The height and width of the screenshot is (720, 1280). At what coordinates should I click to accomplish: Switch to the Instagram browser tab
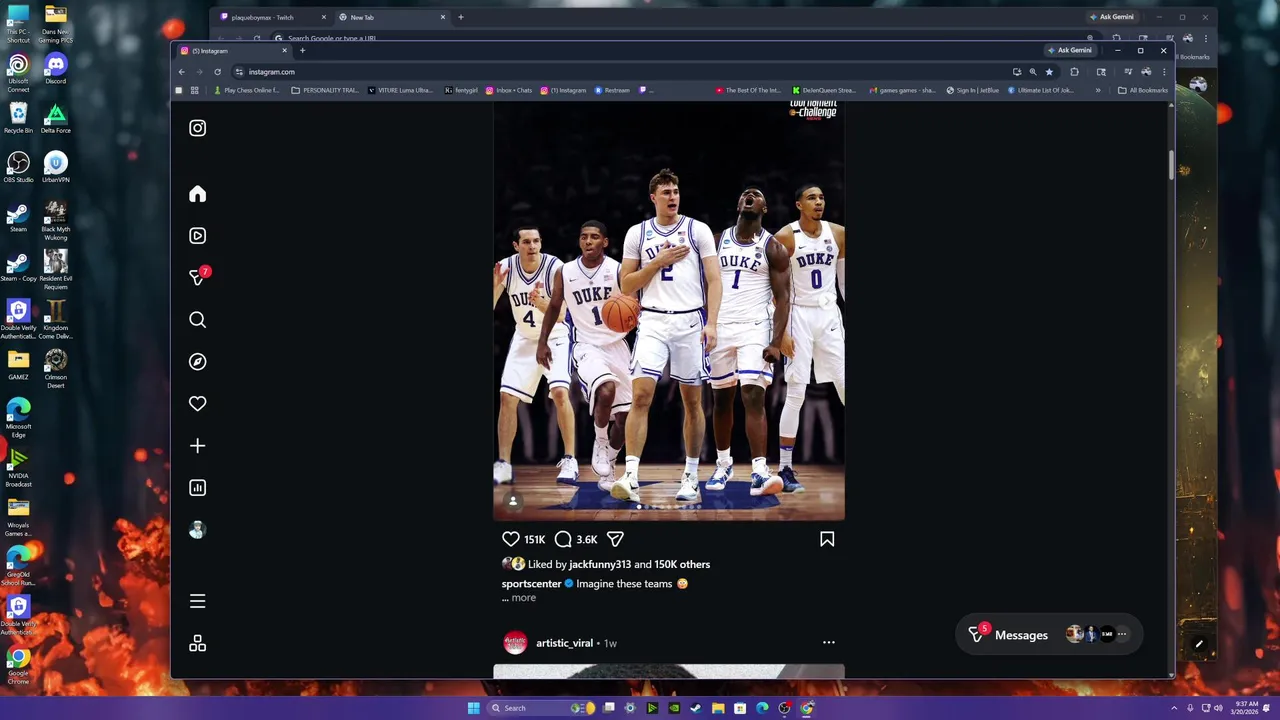click(x=233, y=50)
